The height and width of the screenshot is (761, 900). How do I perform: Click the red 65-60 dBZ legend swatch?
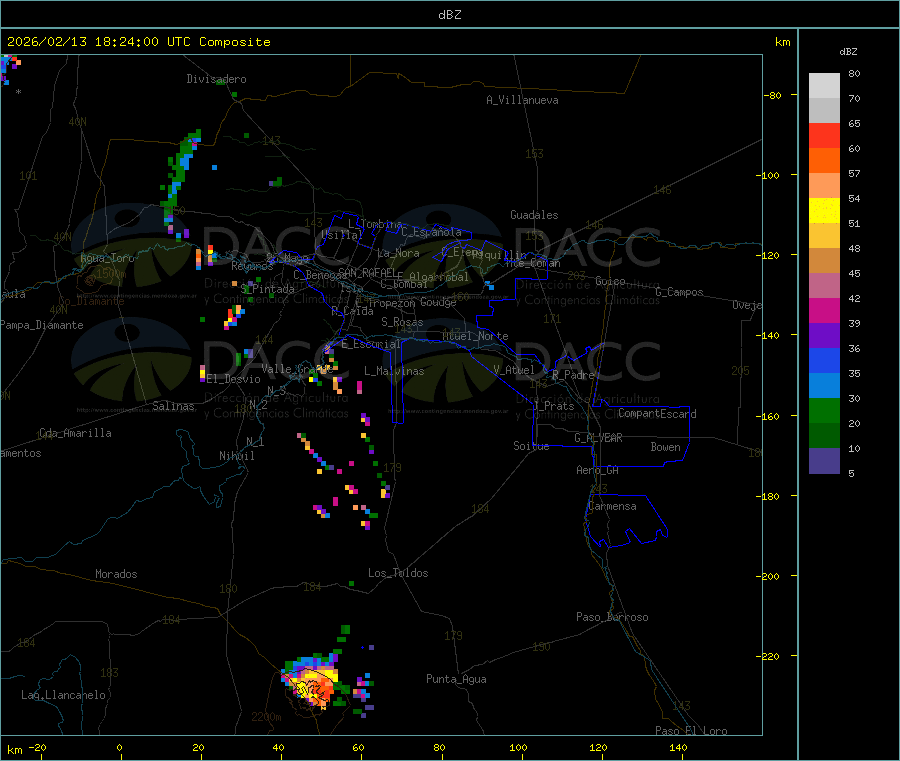pos(824,135)
